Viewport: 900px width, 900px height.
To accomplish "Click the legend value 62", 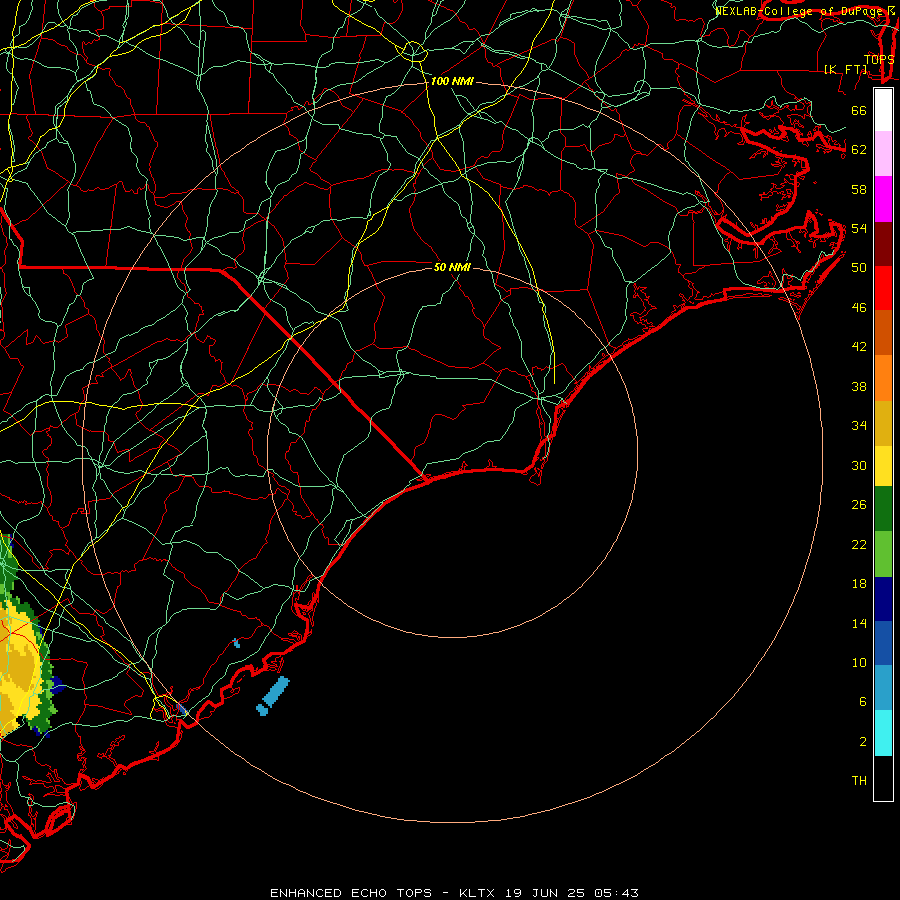I will 859,150.
